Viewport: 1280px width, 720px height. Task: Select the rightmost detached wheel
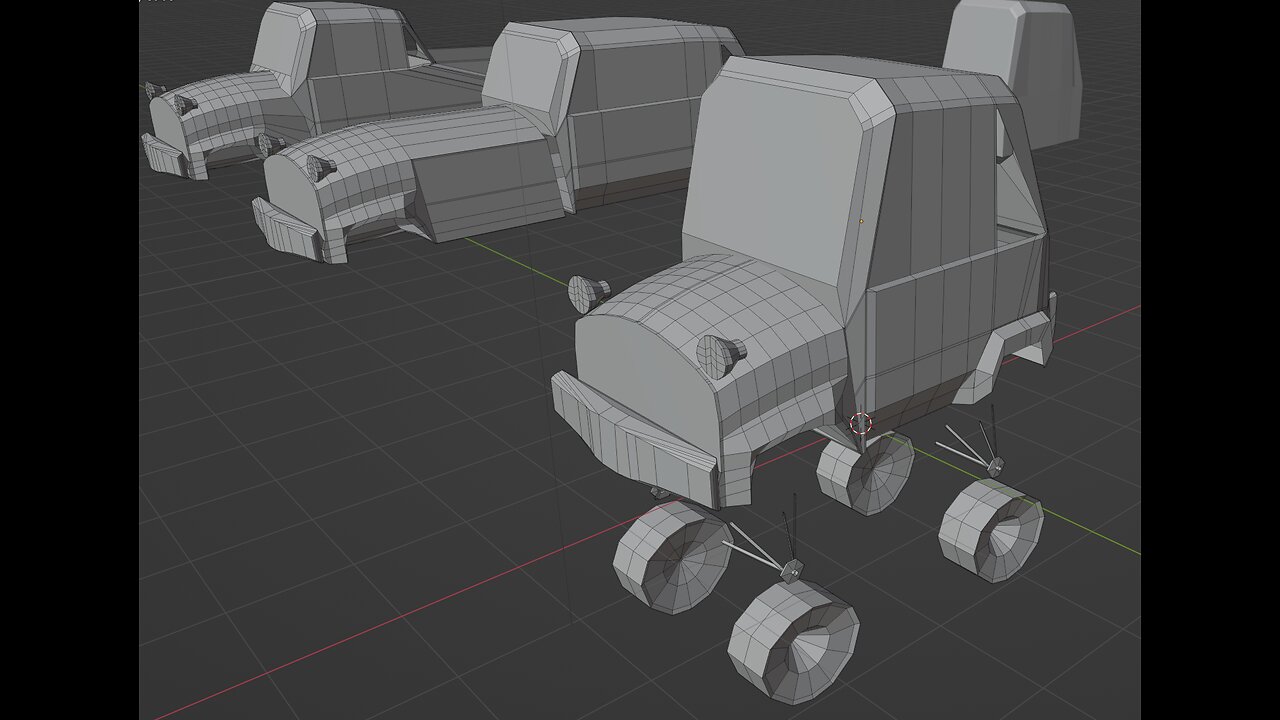pos(990,531)
